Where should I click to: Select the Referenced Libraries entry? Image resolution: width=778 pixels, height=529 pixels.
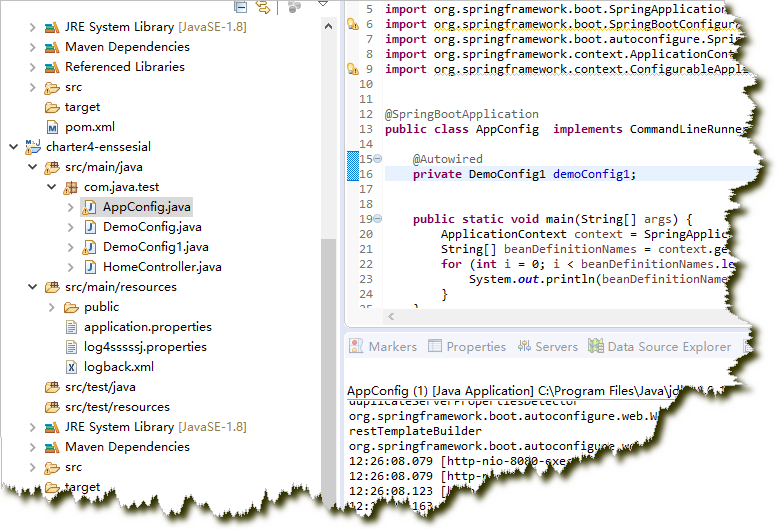(x=125, y=67)
